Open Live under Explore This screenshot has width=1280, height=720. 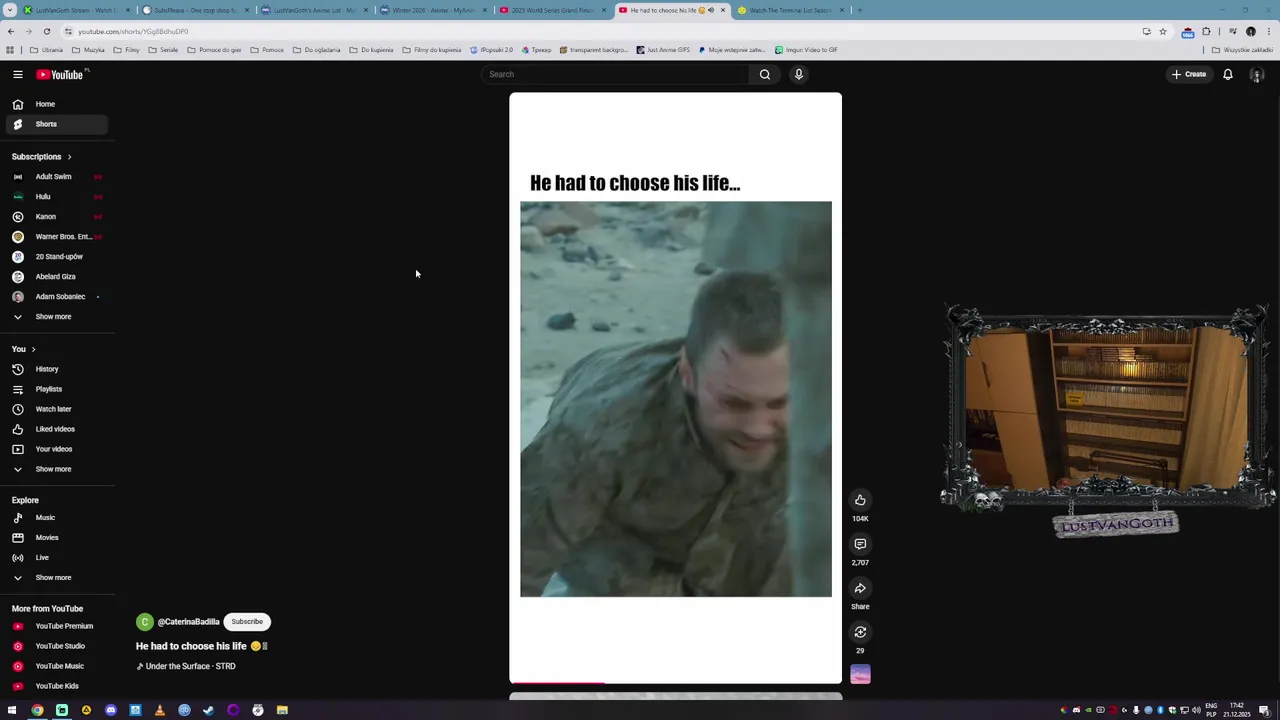coord(56,557)
